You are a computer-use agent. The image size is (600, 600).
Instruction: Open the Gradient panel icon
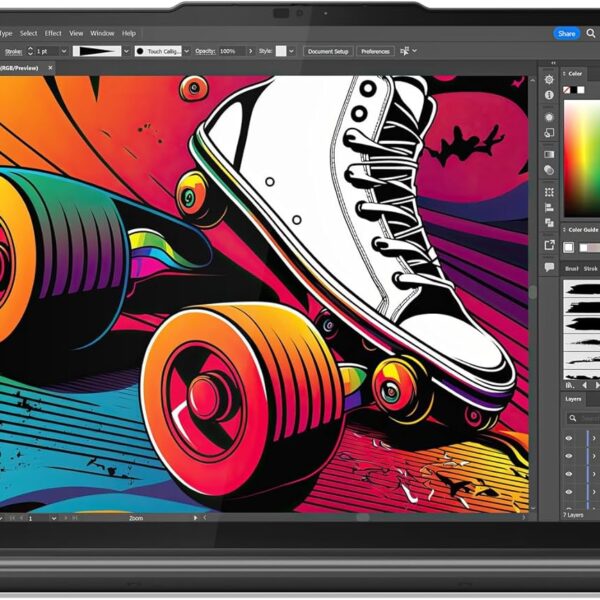(549, 154)
